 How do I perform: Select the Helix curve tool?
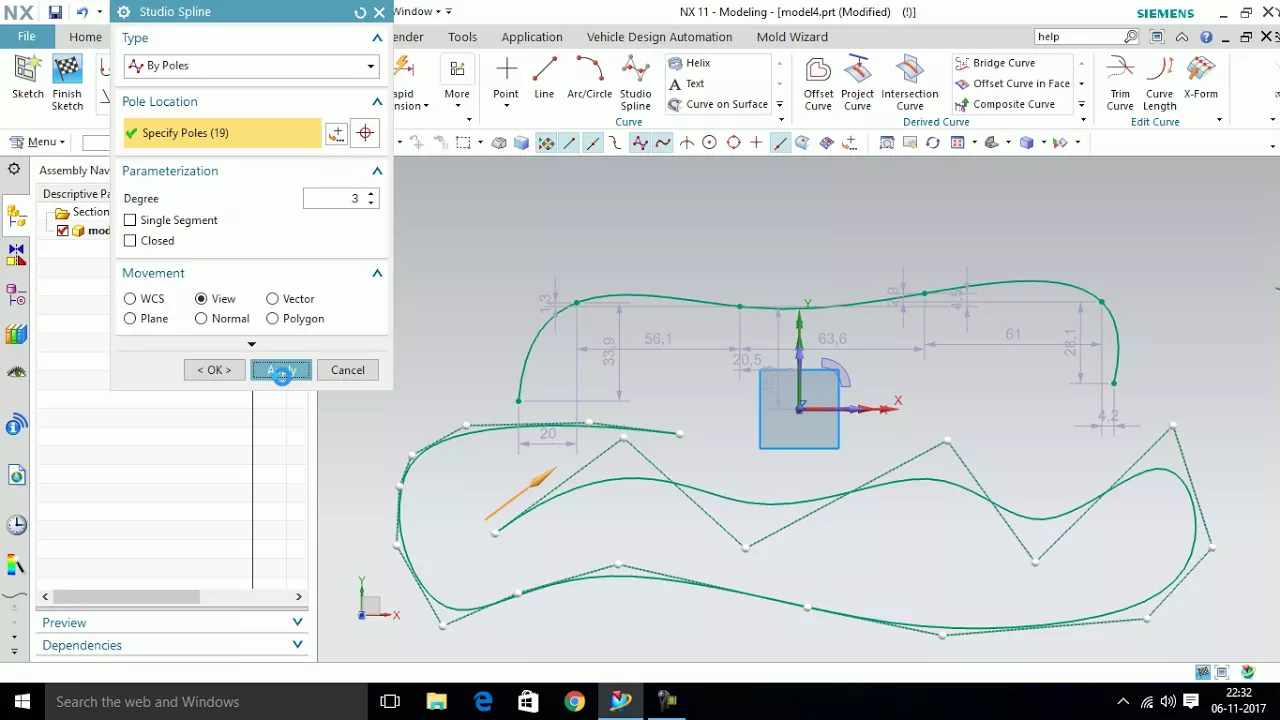point(689,63)
